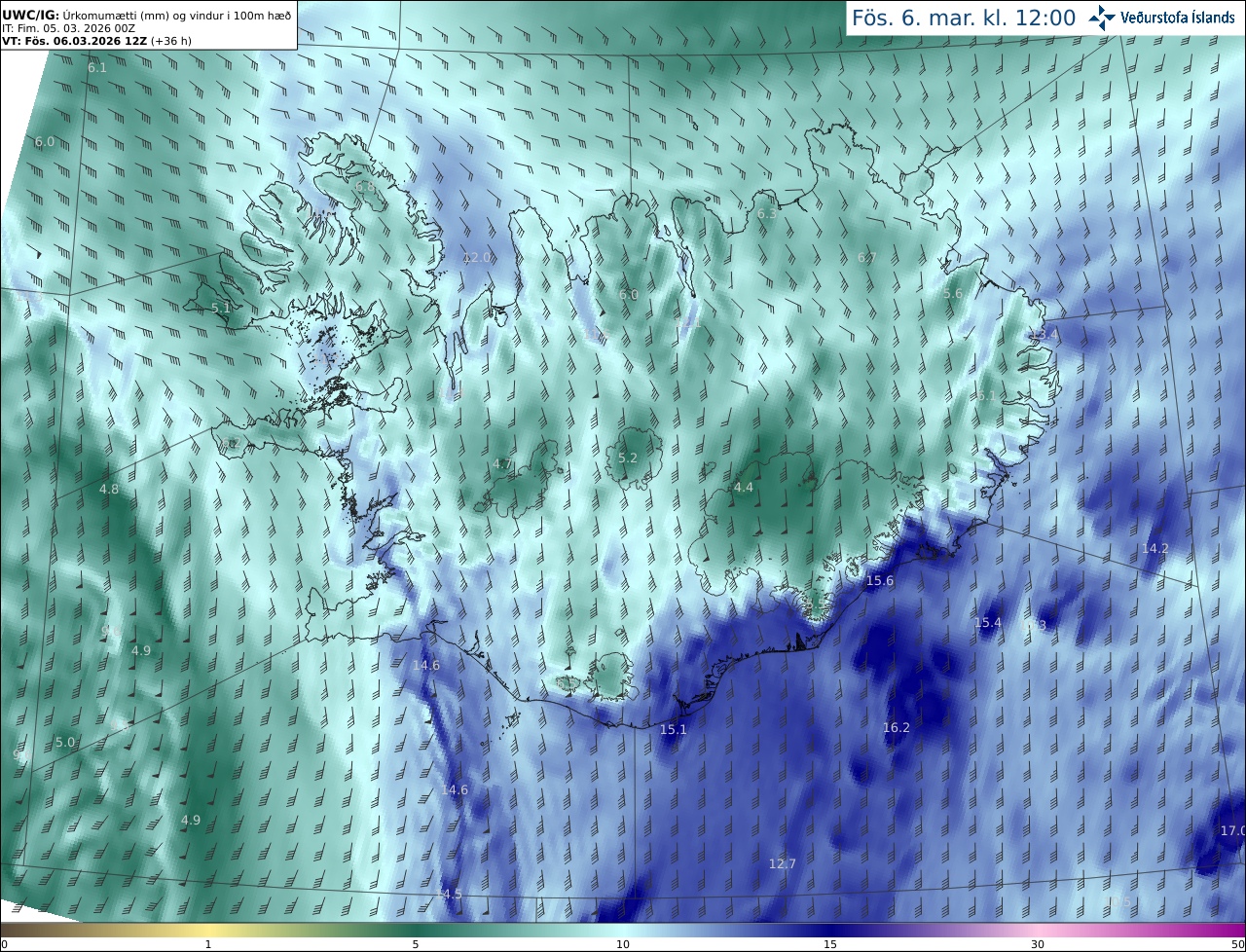This screenshot has height=952, width=1246.
Task: Click the 16.2 value south of Iceland
Action: pos(897,727)
